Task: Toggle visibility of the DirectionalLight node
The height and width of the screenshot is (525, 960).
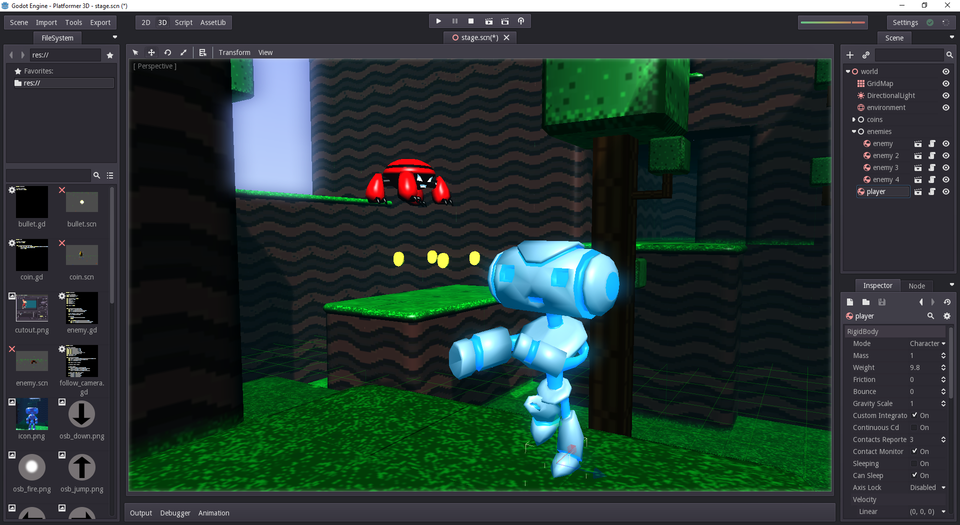Action: pyautogui.click(x=946, y=96)
